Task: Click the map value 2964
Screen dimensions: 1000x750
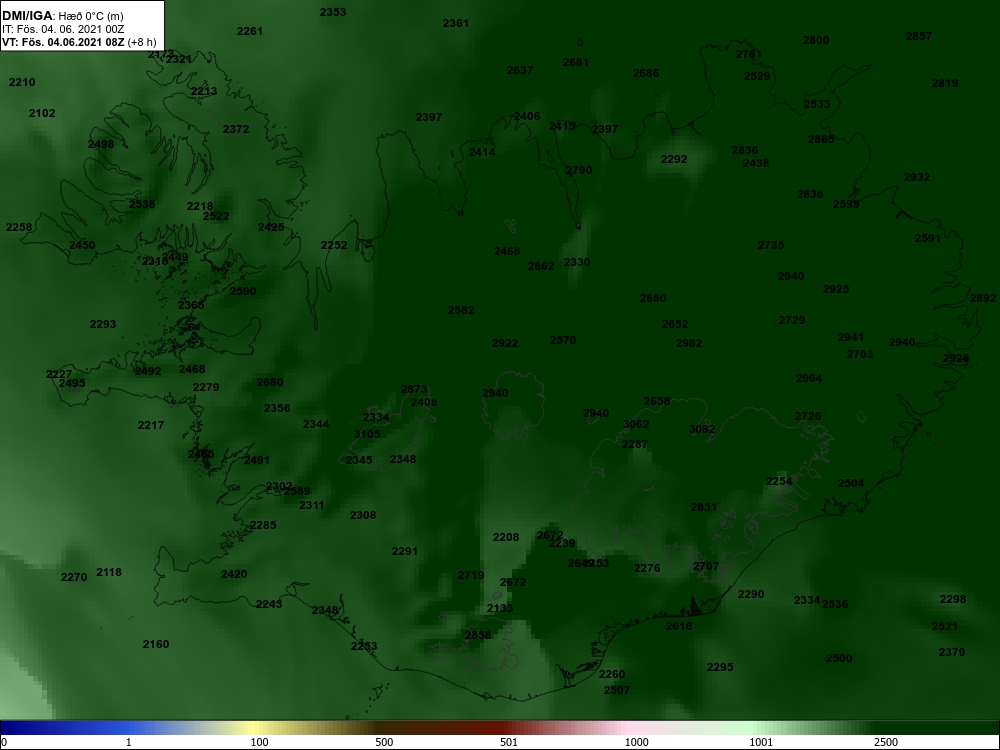Action: [809, 378]
